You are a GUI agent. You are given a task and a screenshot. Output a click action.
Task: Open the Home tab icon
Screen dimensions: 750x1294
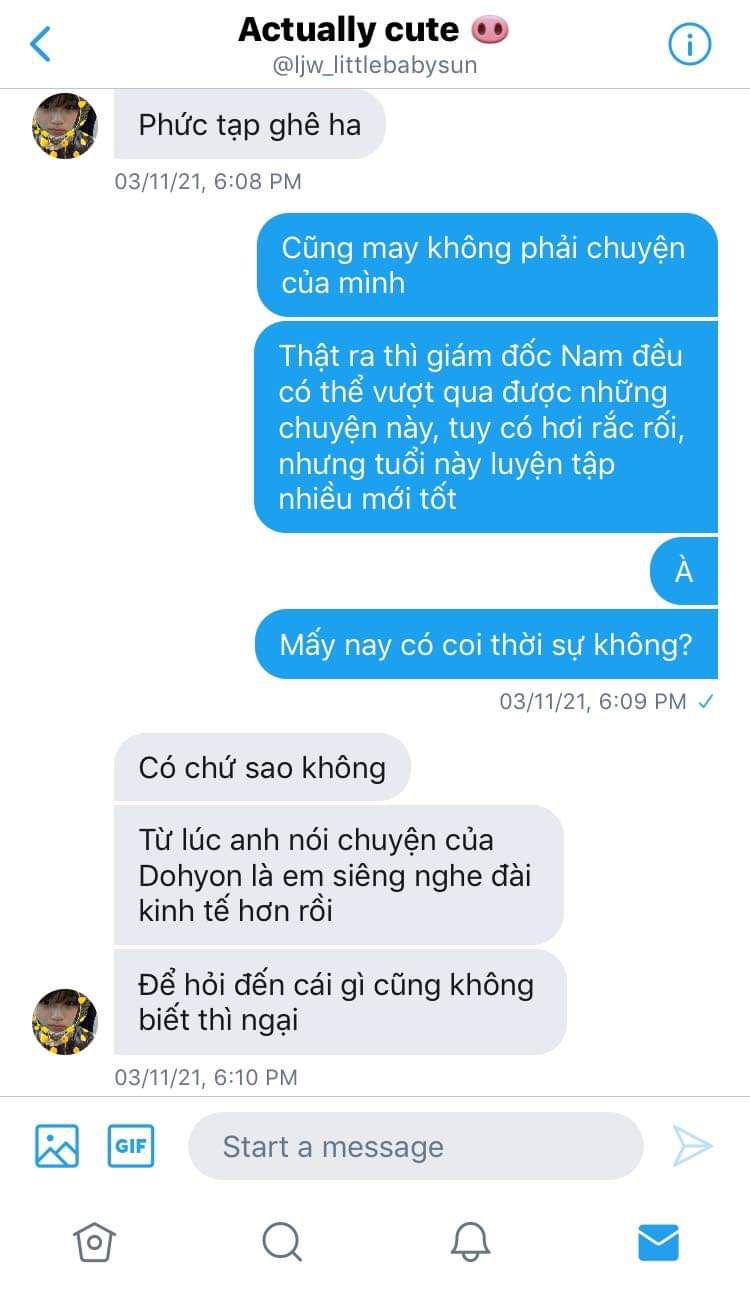coord(94,1242)
